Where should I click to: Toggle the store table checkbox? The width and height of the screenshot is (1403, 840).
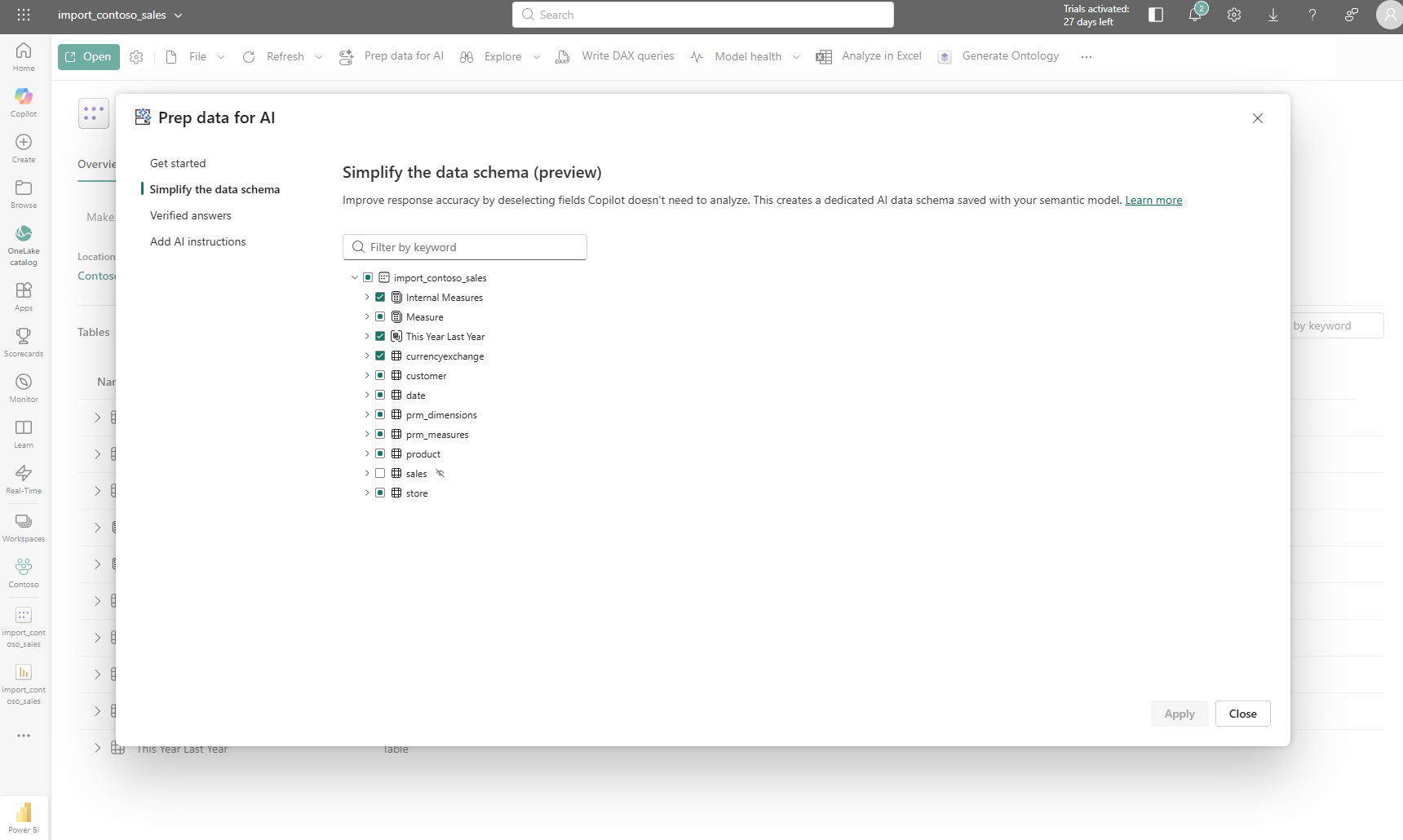[x=380, y=493]
